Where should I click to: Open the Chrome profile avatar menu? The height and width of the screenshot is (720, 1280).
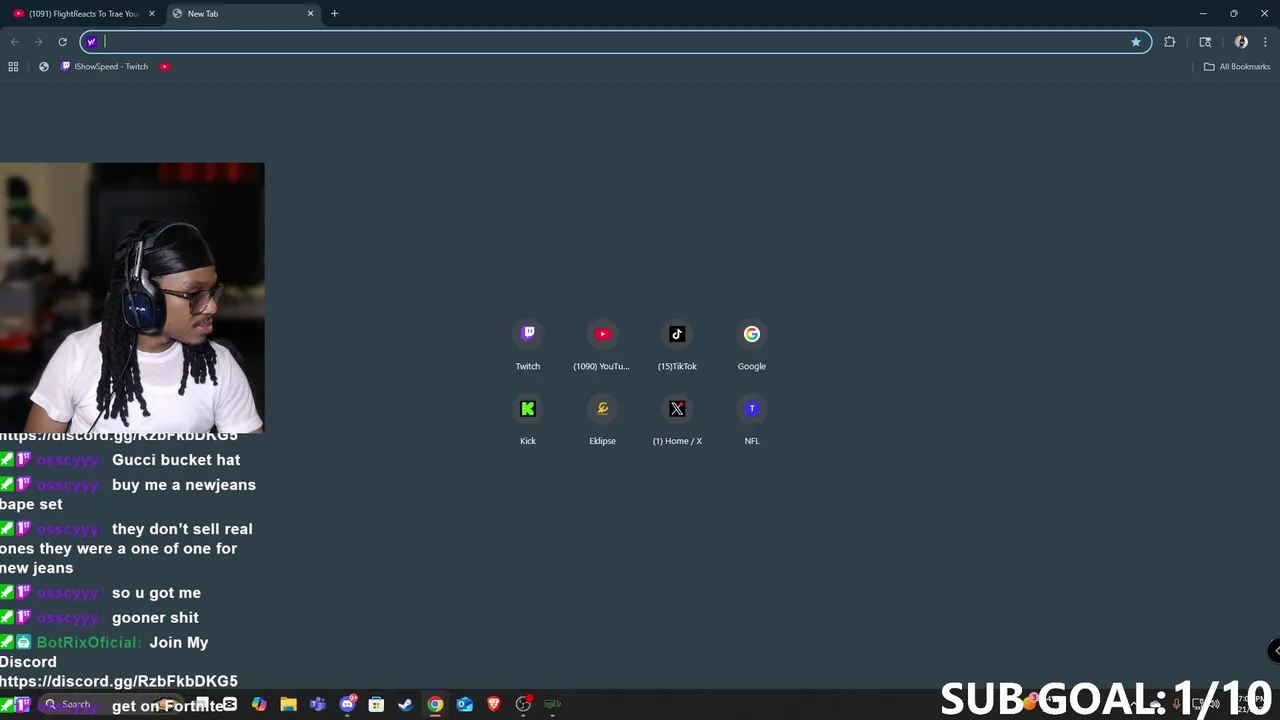[1241, 41]
